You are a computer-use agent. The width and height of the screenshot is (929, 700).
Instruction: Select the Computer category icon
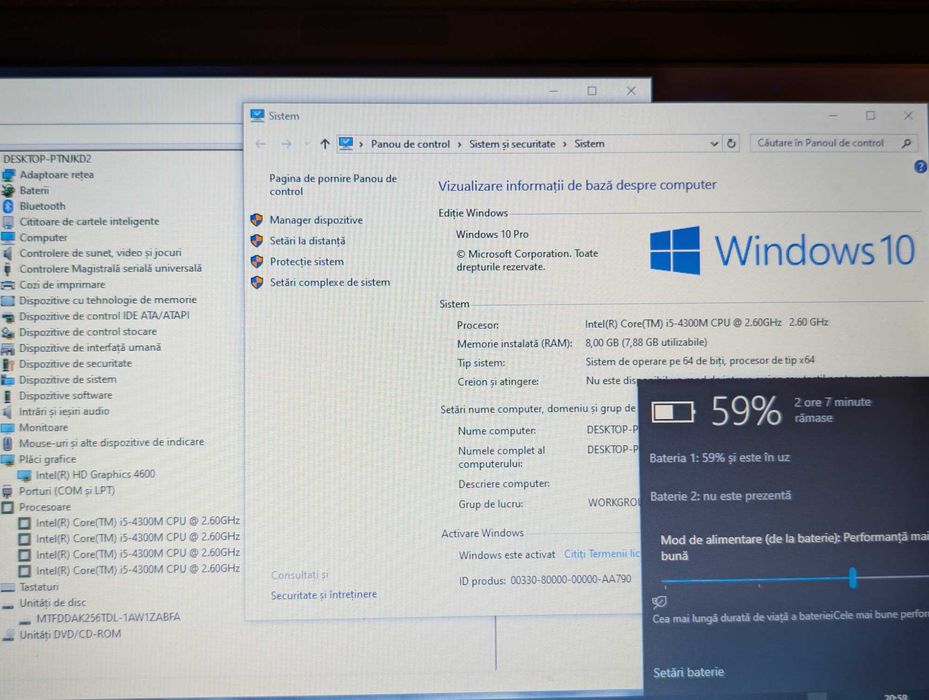point(8,238)
